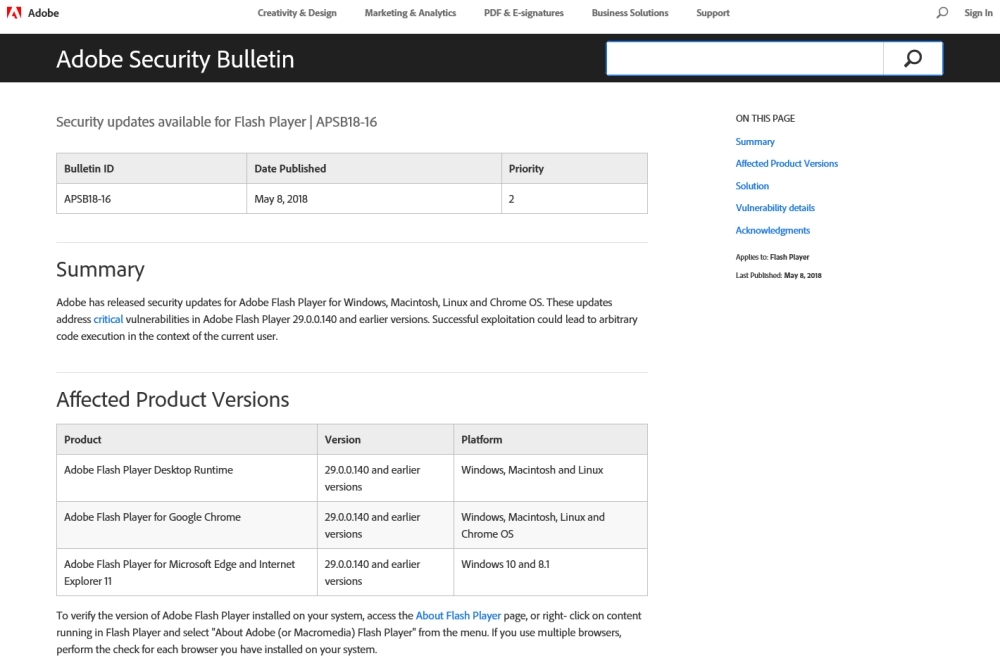Follow the 'critical' link in Summary

tap(108, 319)
